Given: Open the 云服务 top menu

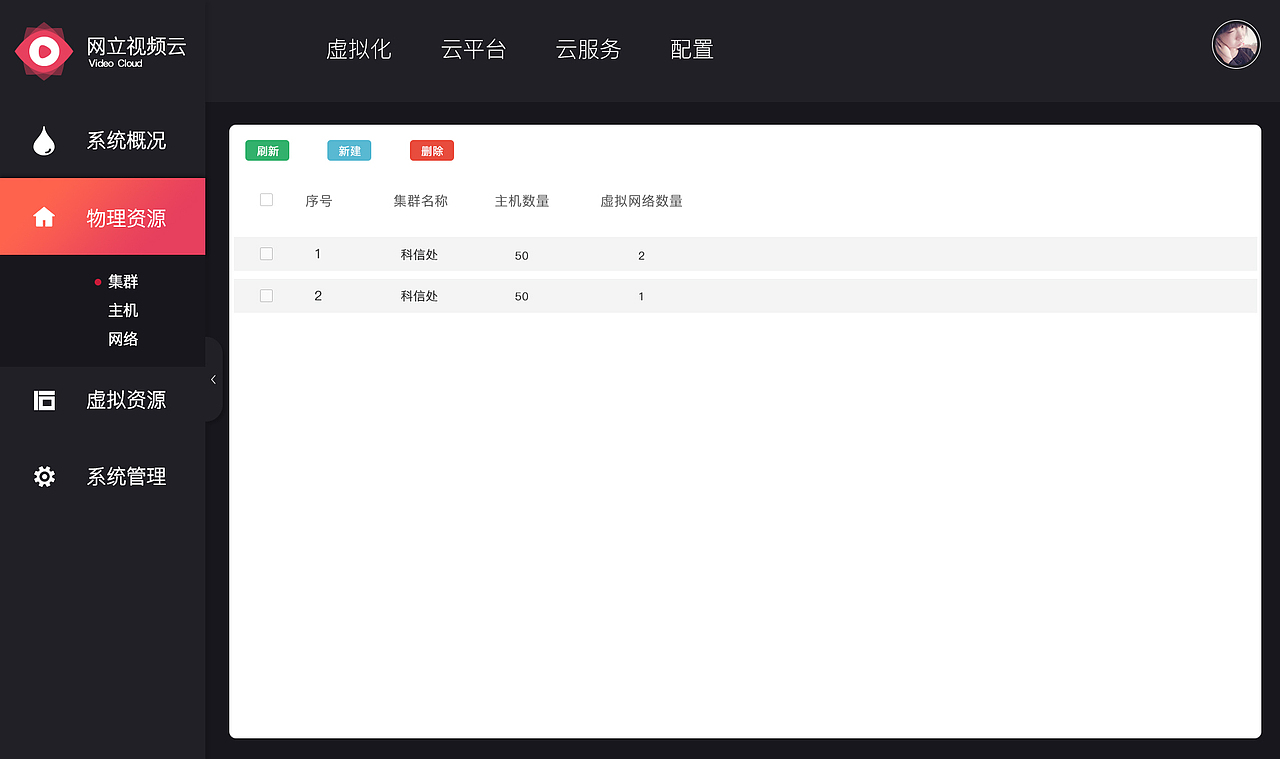Looking at the screenshot, I should tap(588, 49).
